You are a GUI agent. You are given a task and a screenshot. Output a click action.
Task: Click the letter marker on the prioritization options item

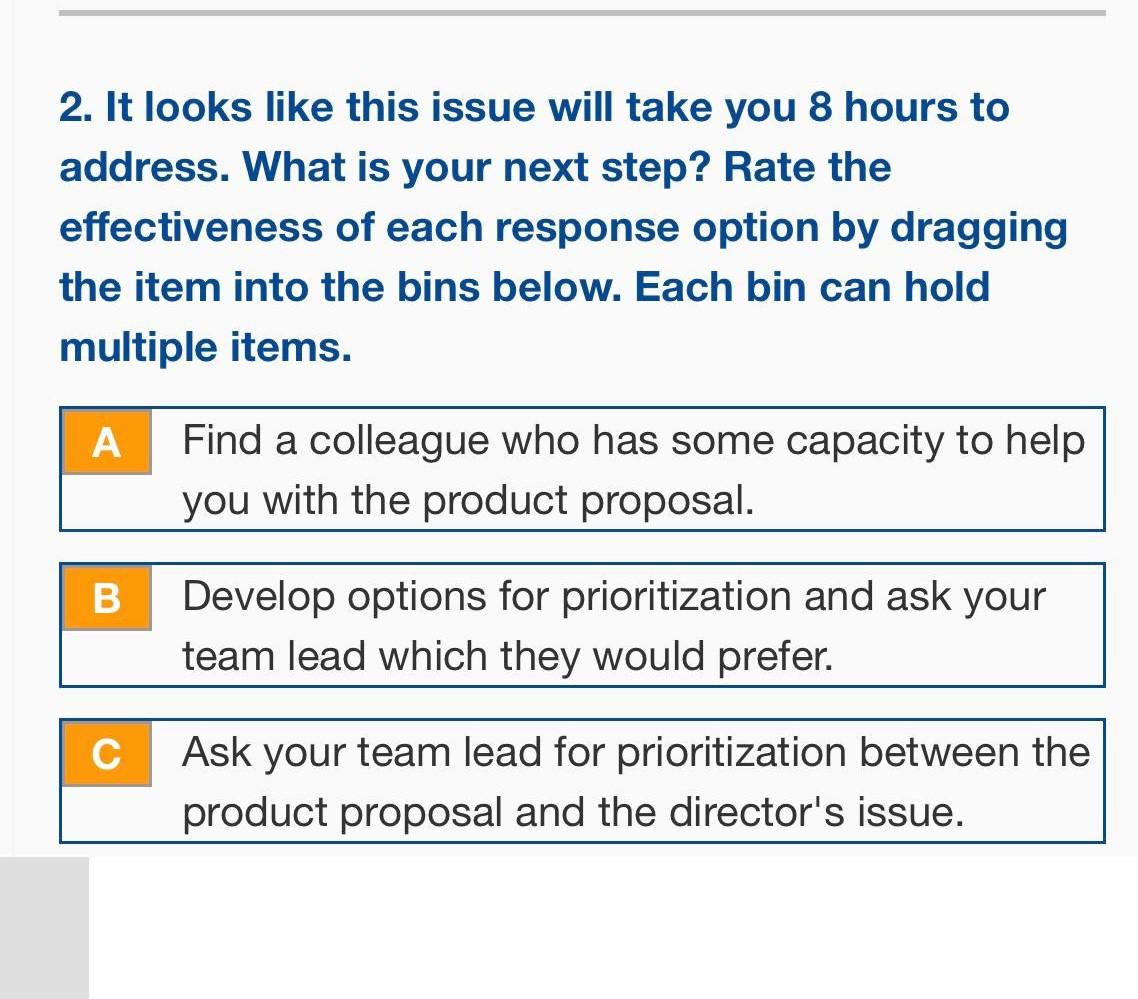pyautogui.click(x=106, y=597)
